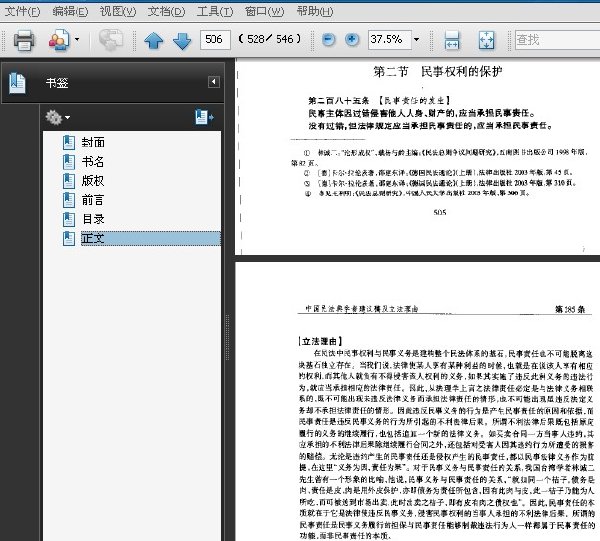Go to next page with down arrow
This screenshot has width=600, height=541.
tap(182, 40)
